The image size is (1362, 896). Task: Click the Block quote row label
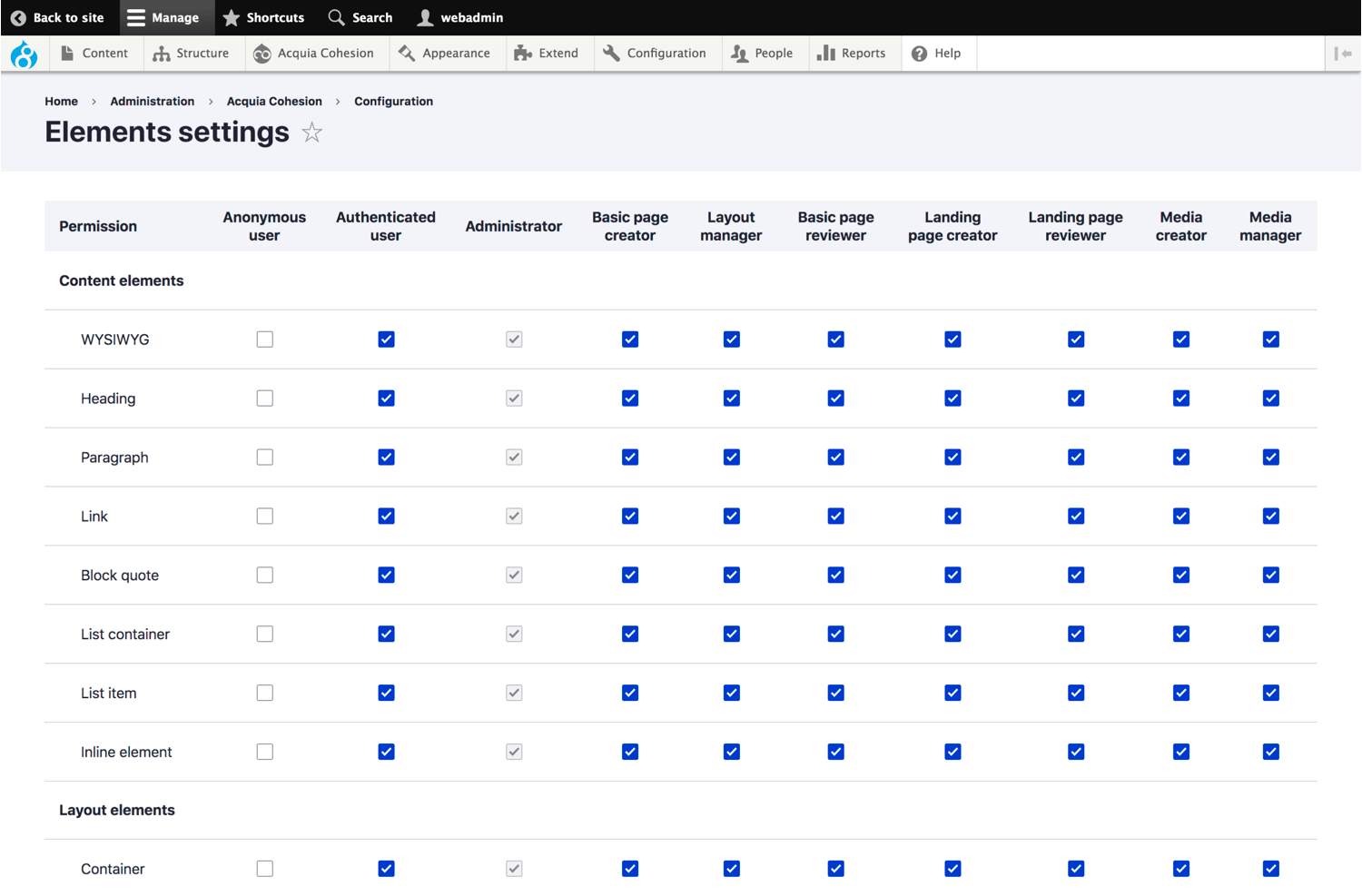[x=120, y=576]
